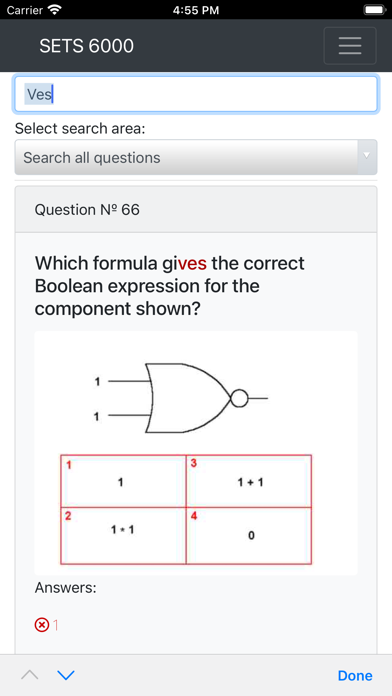Tap the up arrow previous-field icon

pos(30,675)
